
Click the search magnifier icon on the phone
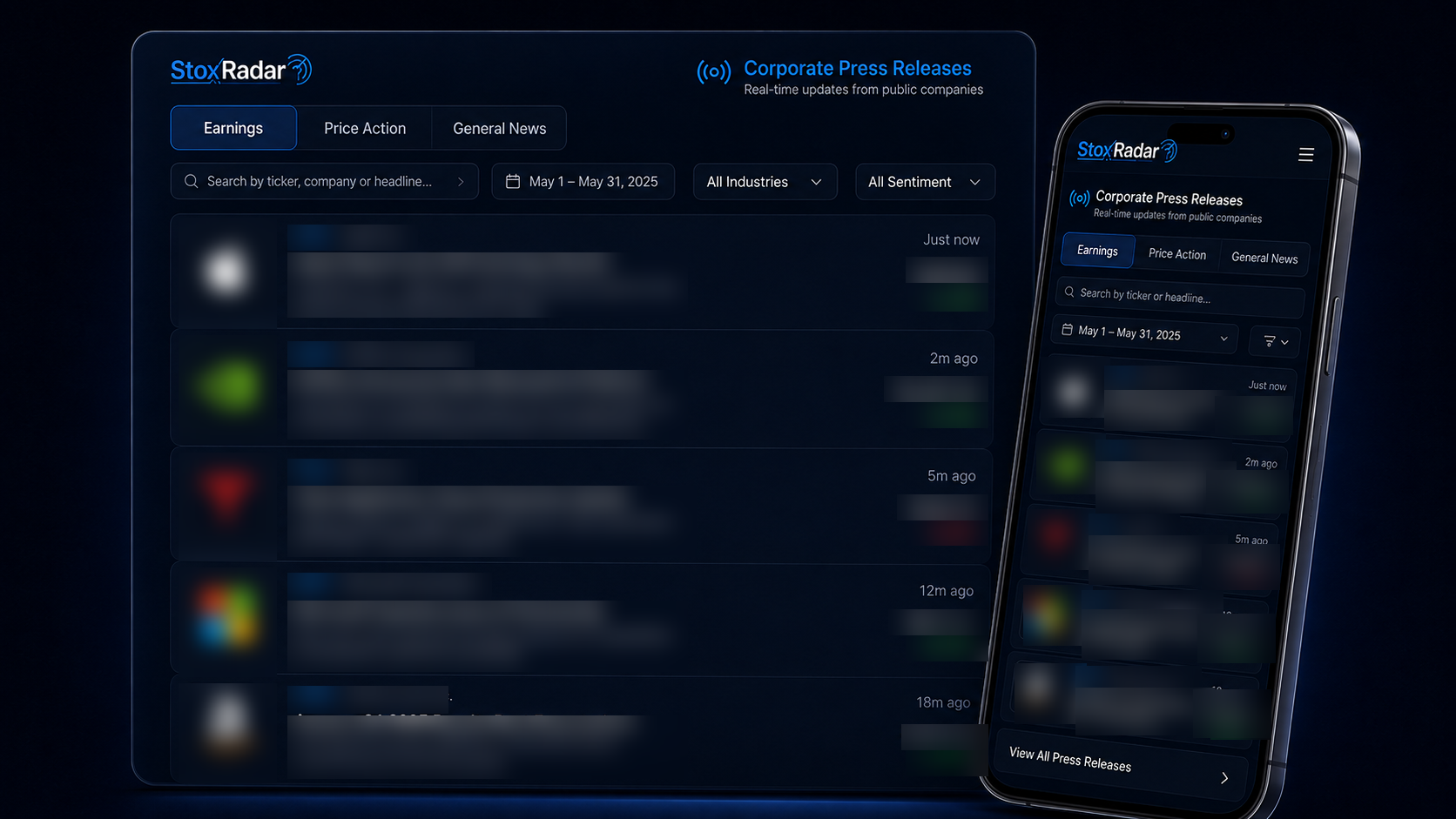pyautogui.click(x=1069, y=292)
